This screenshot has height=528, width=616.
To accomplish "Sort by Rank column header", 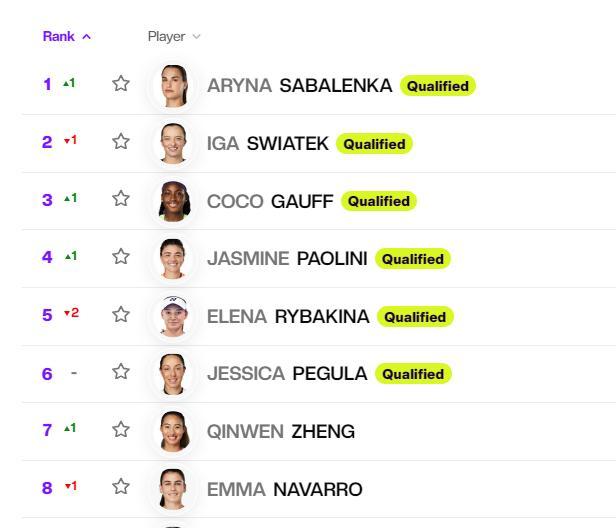I will click(59, 37).
